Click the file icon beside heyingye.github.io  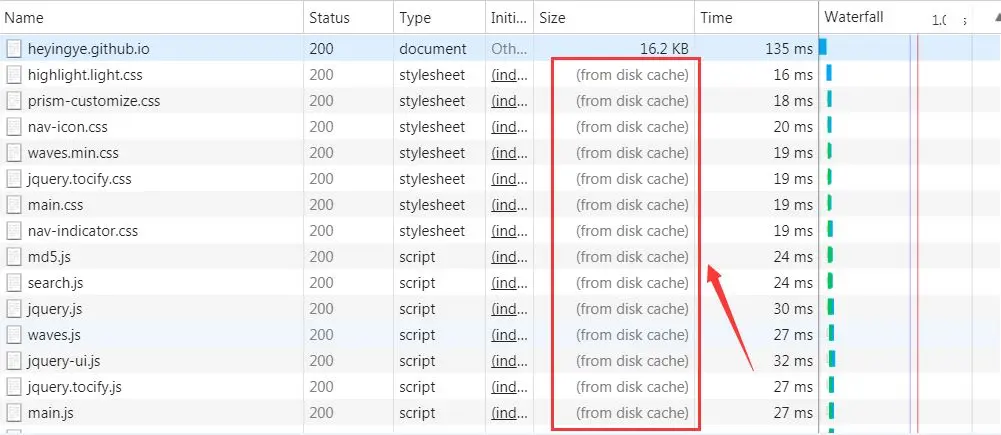click(x=14, y=49)
